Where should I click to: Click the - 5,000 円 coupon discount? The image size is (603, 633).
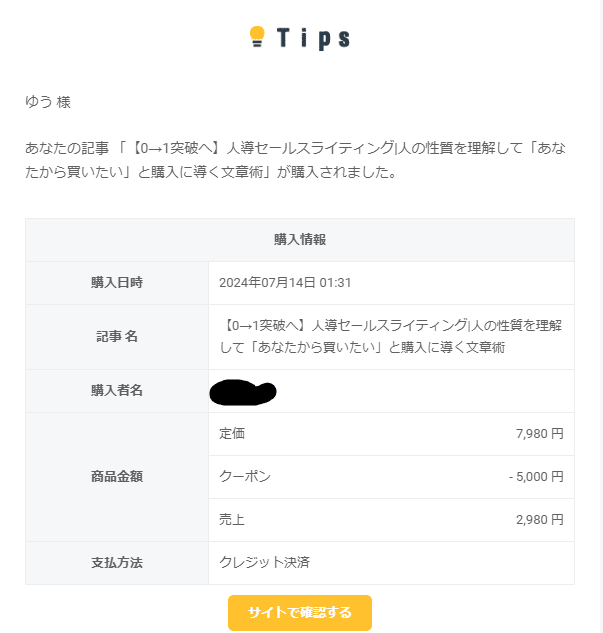(536, 477)
